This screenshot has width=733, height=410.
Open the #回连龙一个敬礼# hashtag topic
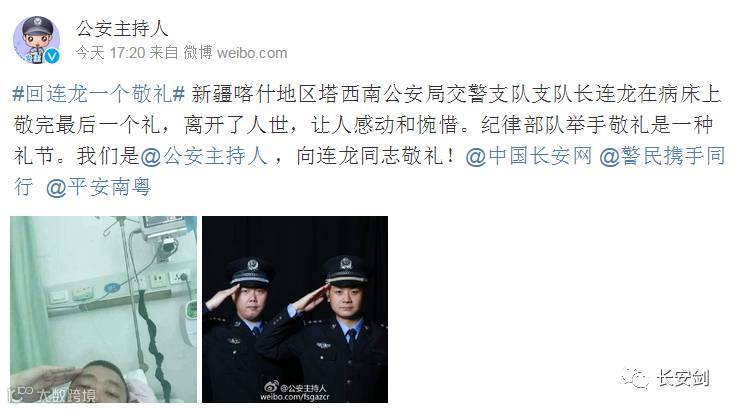tap(99, 94)
